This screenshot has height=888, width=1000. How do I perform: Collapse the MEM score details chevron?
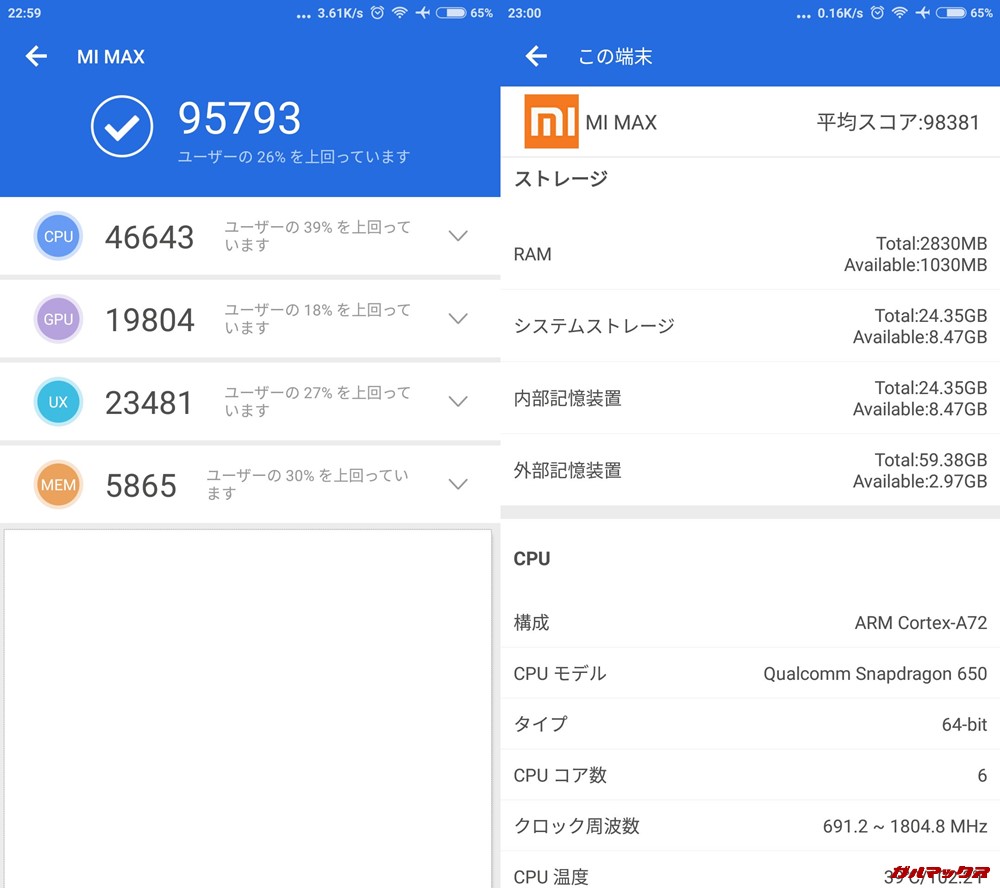(458, 484)
